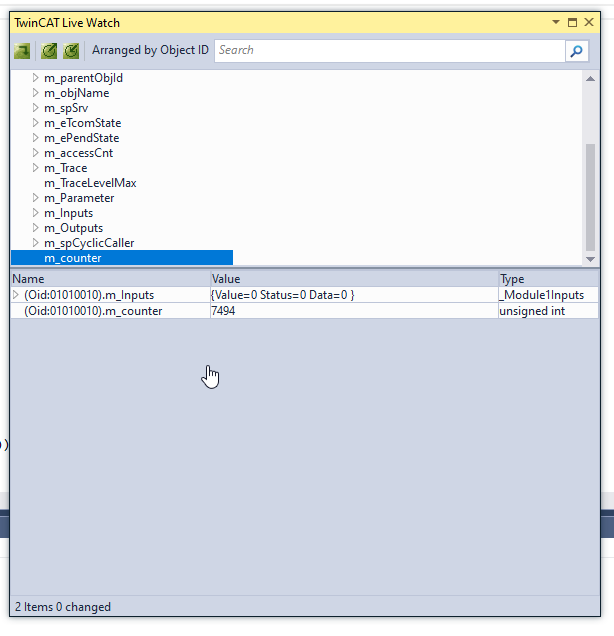The width and height of the screenshot is (614, 636).
Task: Focus the Search input field
Action: [x=390, y=51]
